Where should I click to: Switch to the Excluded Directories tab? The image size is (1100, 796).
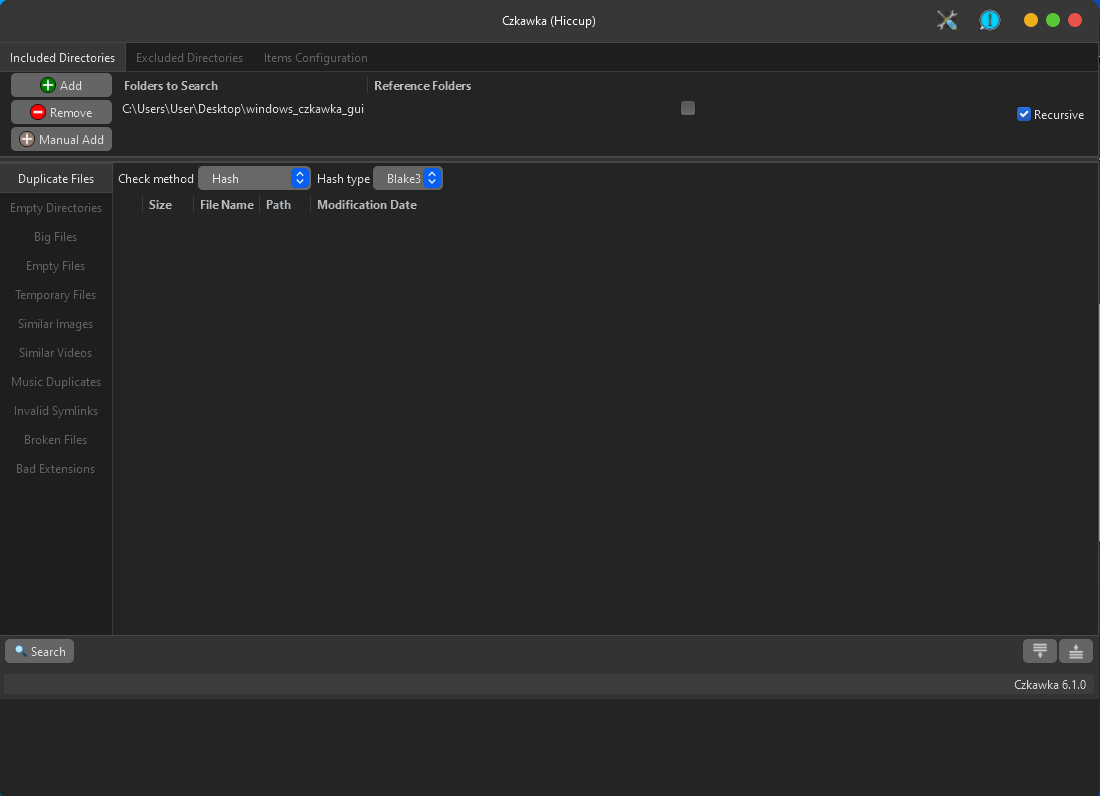click(189, 57)
